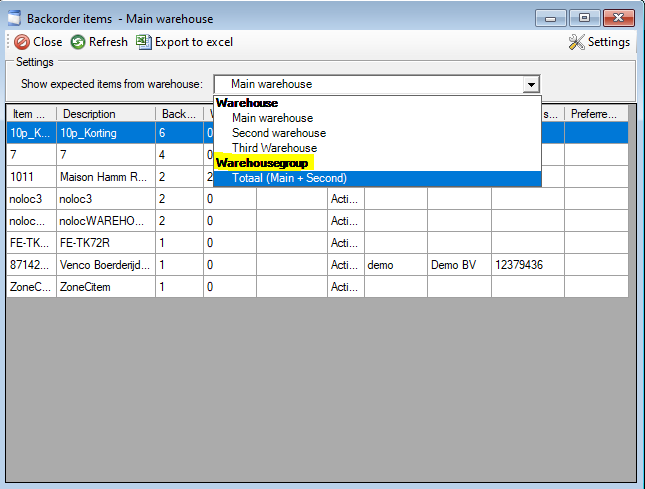Click the Venco Boerderijd... description cell

(x=105, y=265)
